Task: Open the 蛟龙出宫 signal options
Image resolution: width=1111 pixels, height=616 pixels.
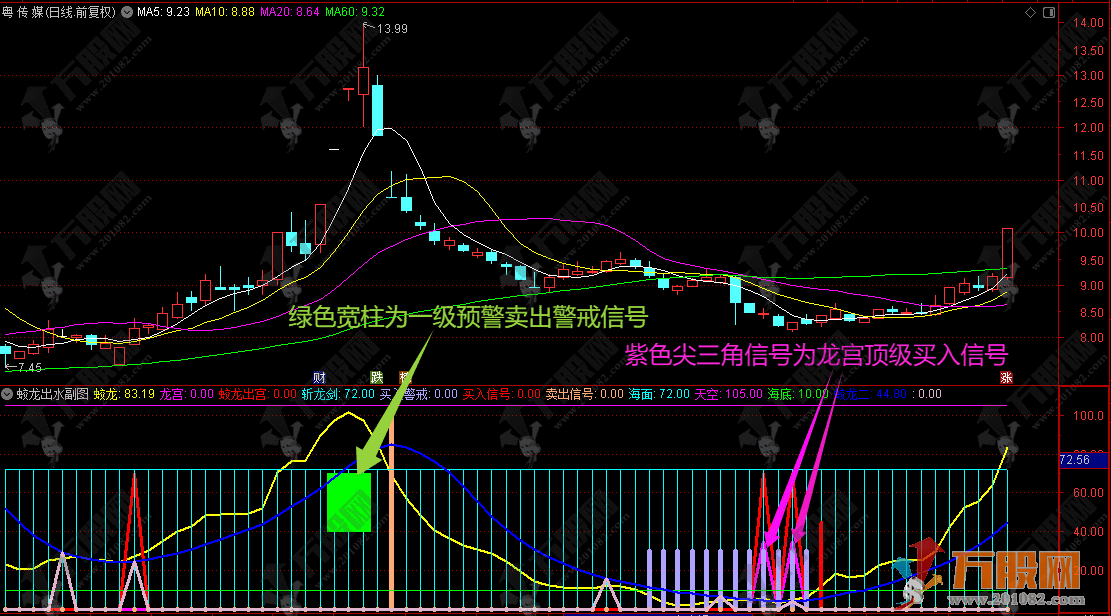Action: [x=245, y=394]
